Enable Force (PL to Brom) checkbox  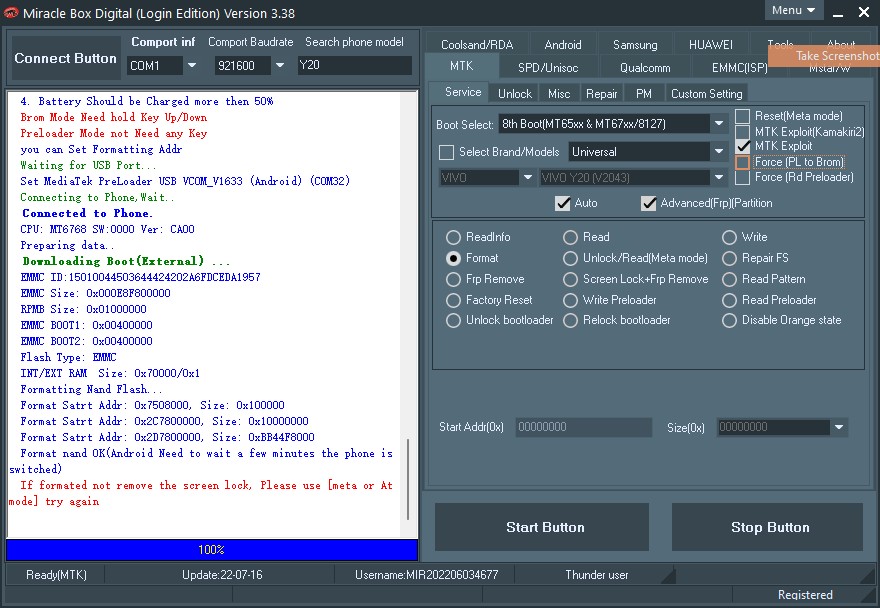(x=742, y=162)
